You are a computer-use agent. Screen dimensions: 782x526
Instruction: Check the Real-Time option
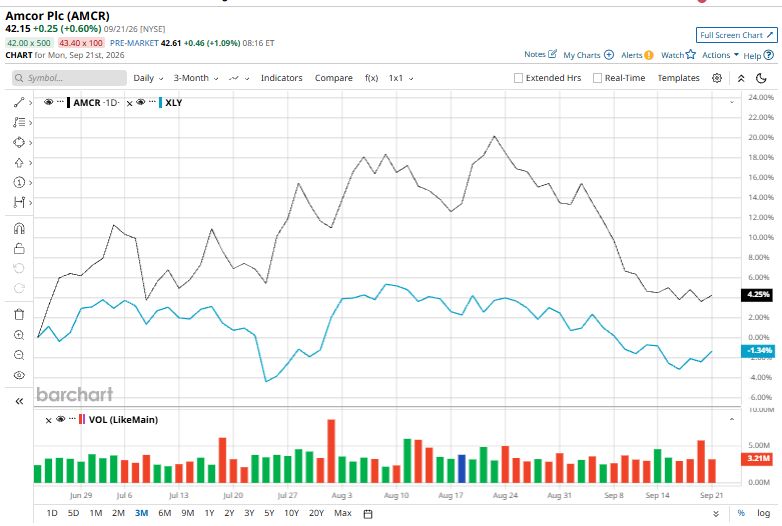coord(597,78)
